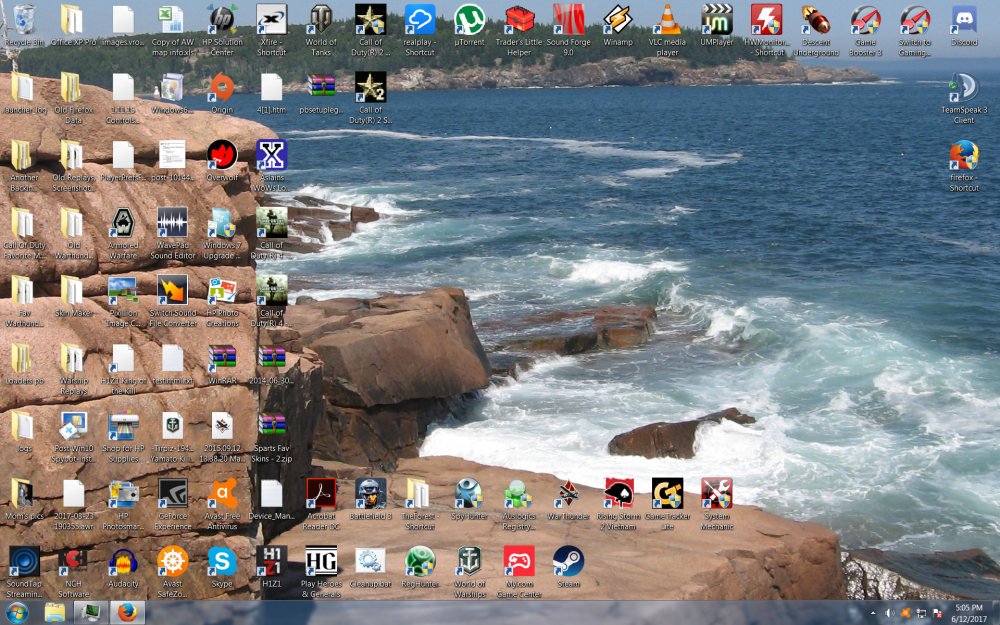This screenshot has width=1000, height=625.
Task: Open the Discord desktop shortcut
Action: pyautogui.click(x=963, y=20)
